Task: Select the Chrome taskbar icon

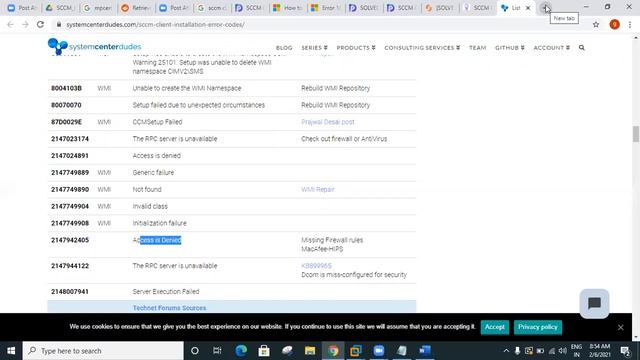Action: tap(333, 351)
